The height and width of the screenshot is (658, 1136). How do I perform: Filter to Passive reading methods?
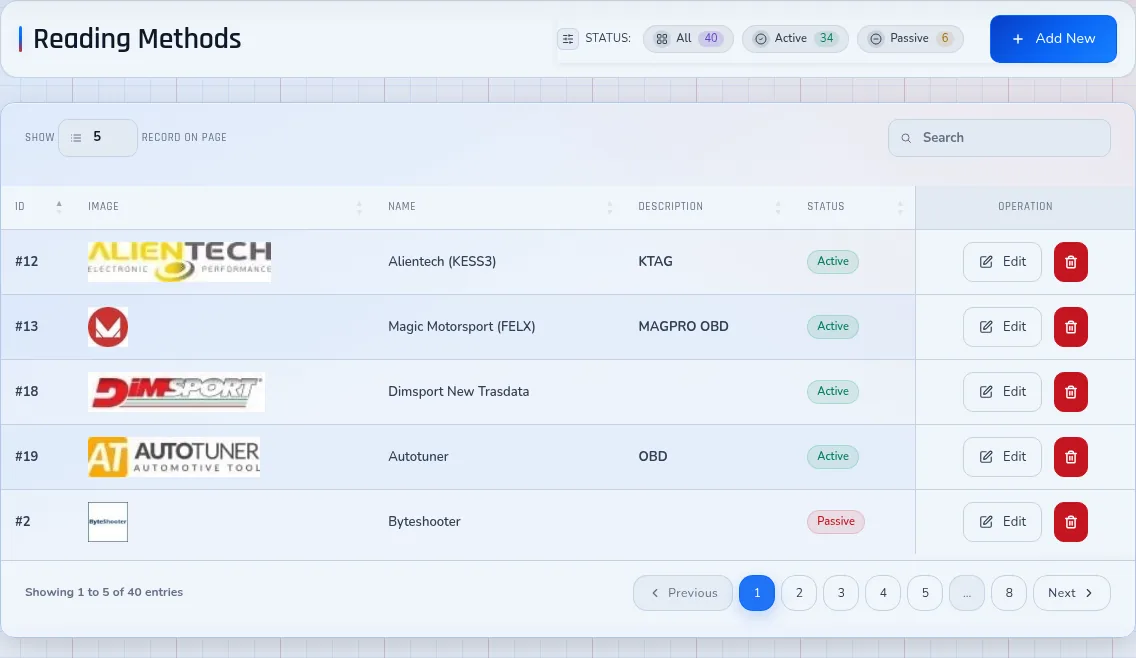tap(910, 38)
